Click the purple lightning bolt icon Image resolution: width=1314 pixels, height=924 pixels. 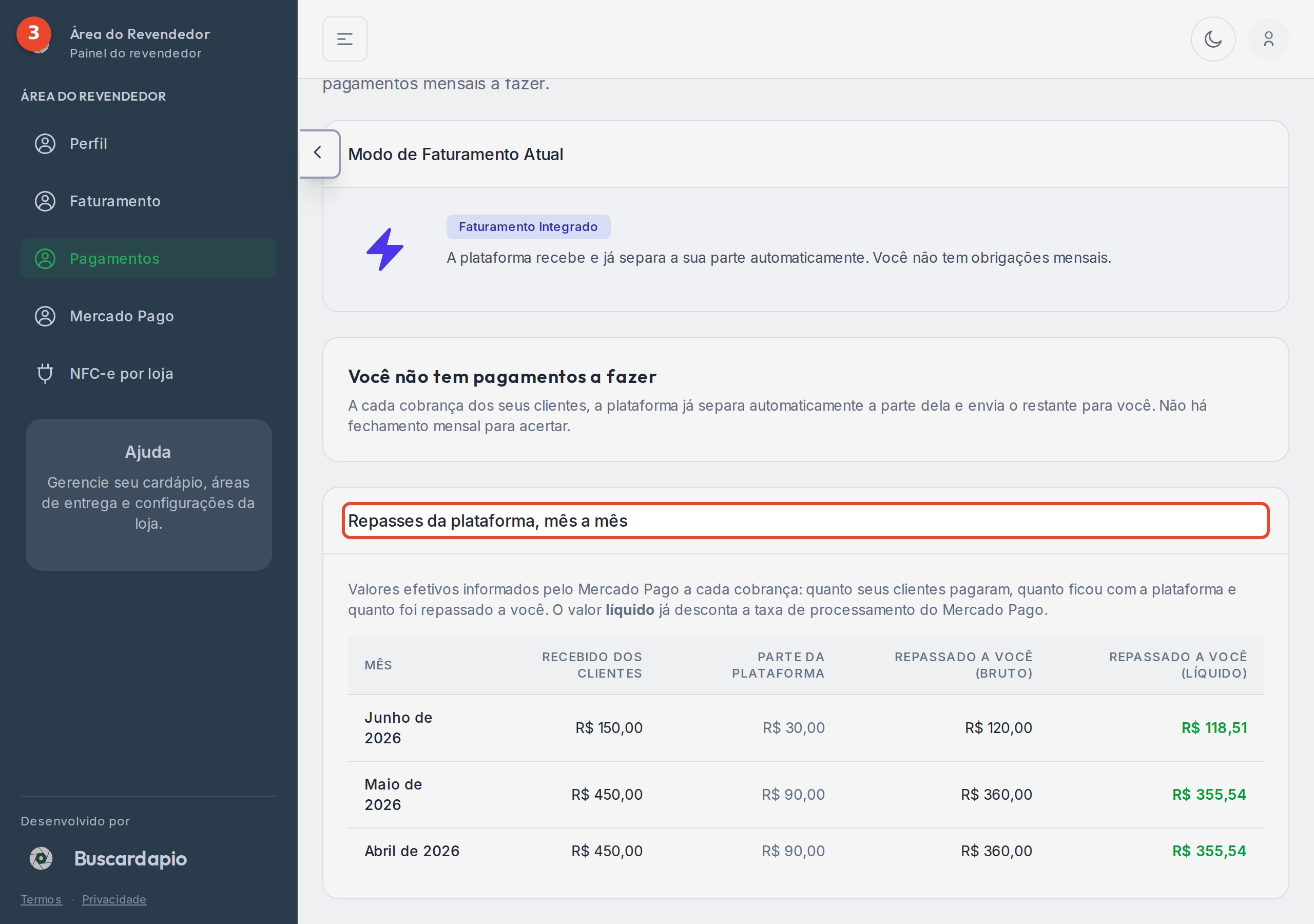coord(385,249)
